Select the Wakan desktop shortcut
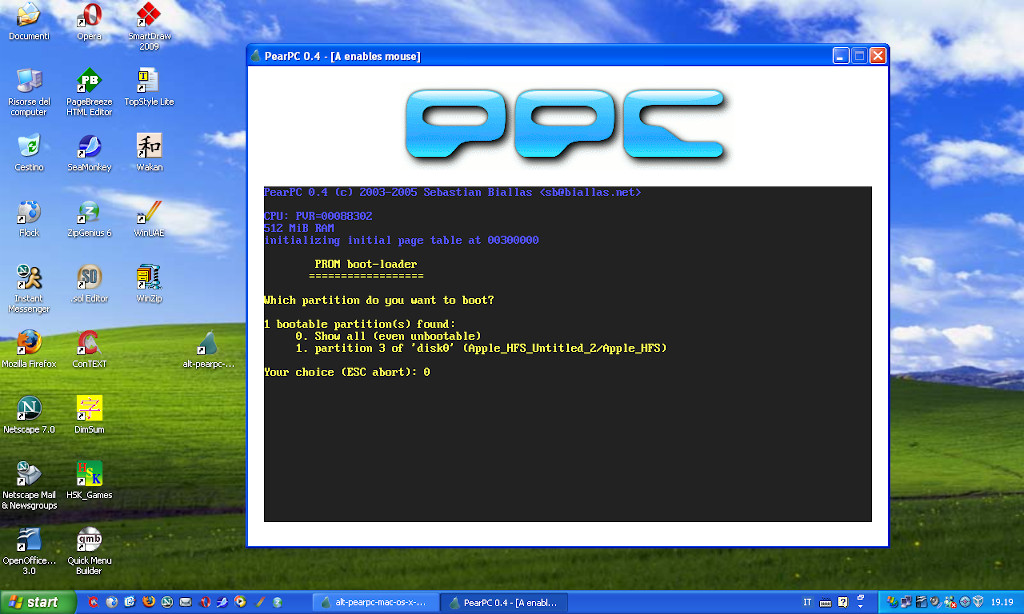This screenshot has width=1024, height=614. tap(149, 152)
